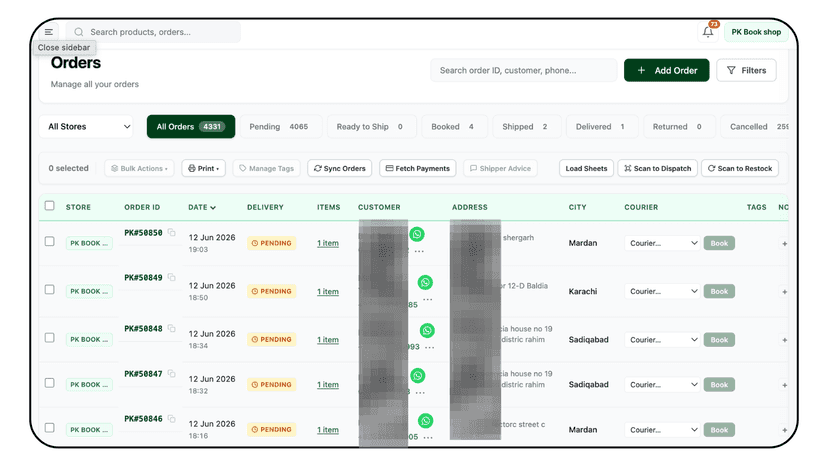This screenshot has height=466, width=828.
Task: Open more options dots in Mardan 19:03 row
Action: (x=419, y=251)
